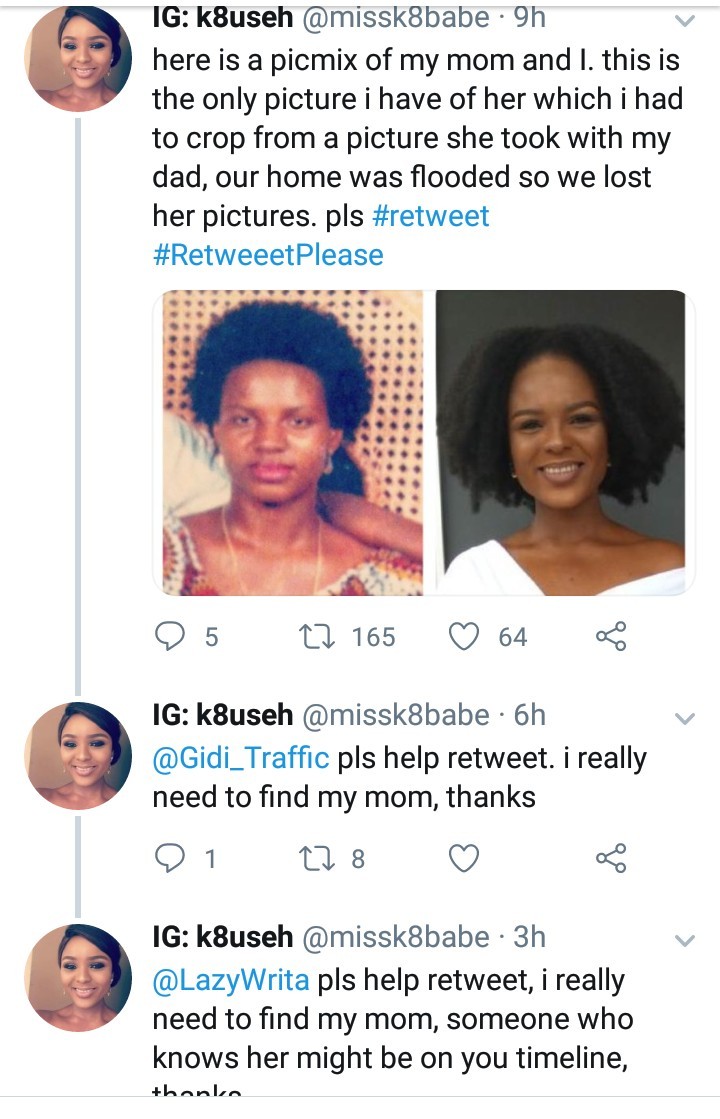
Task: Like the tweet with 64 likes
Action: pyautogui.click(x=464, y=637)
